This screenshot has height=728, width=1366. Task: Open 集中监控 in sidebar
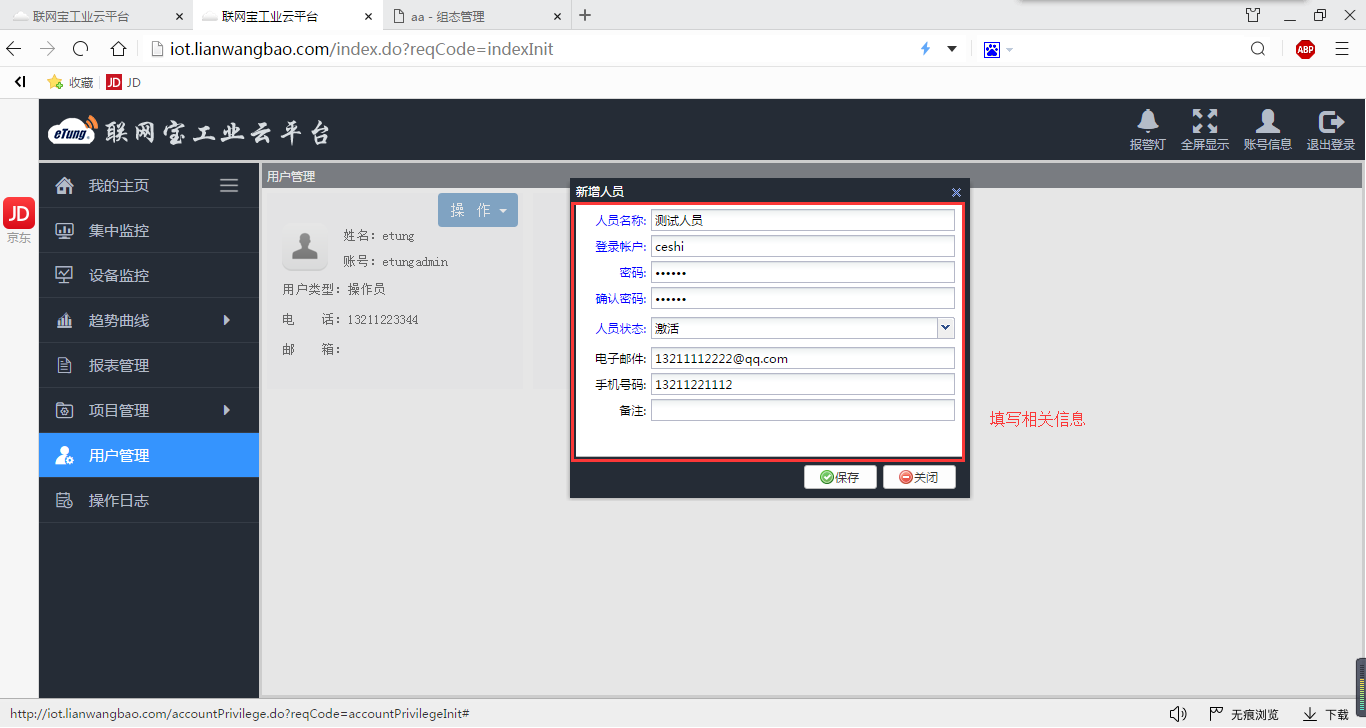point(149,230)
